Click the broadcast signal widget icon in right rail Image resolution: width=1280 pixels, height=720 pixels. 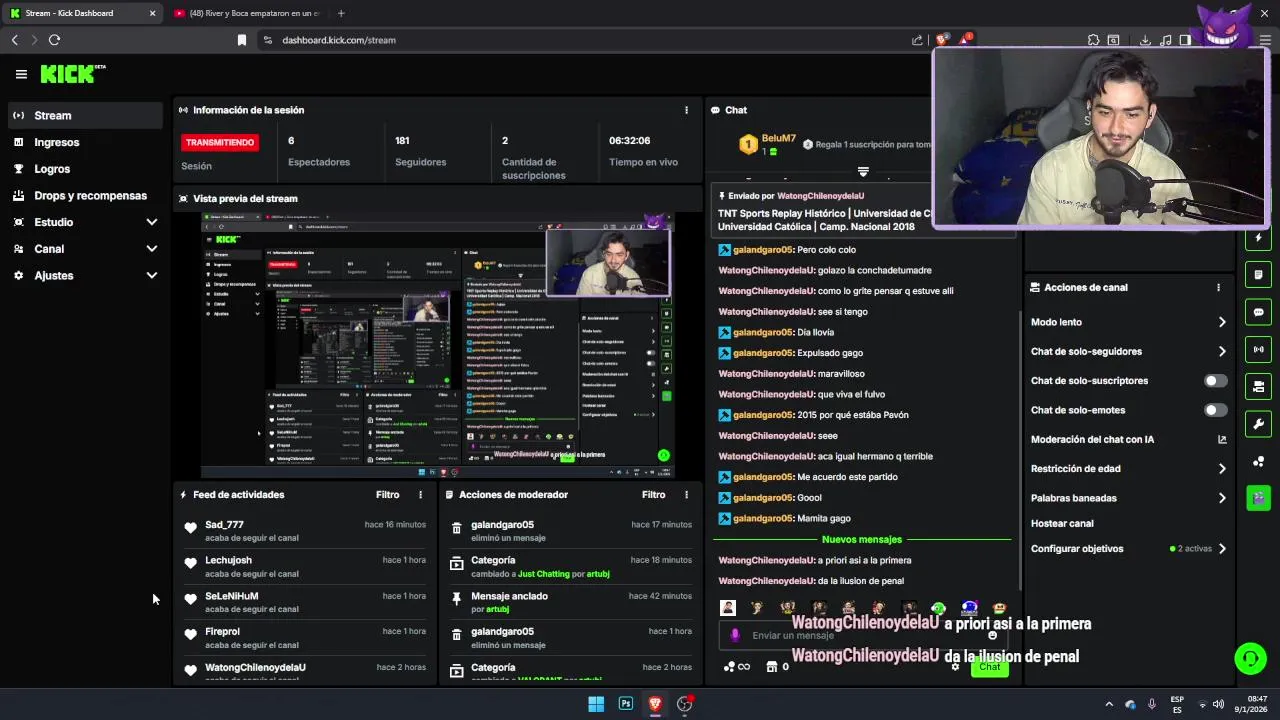tap(1258, 349)
